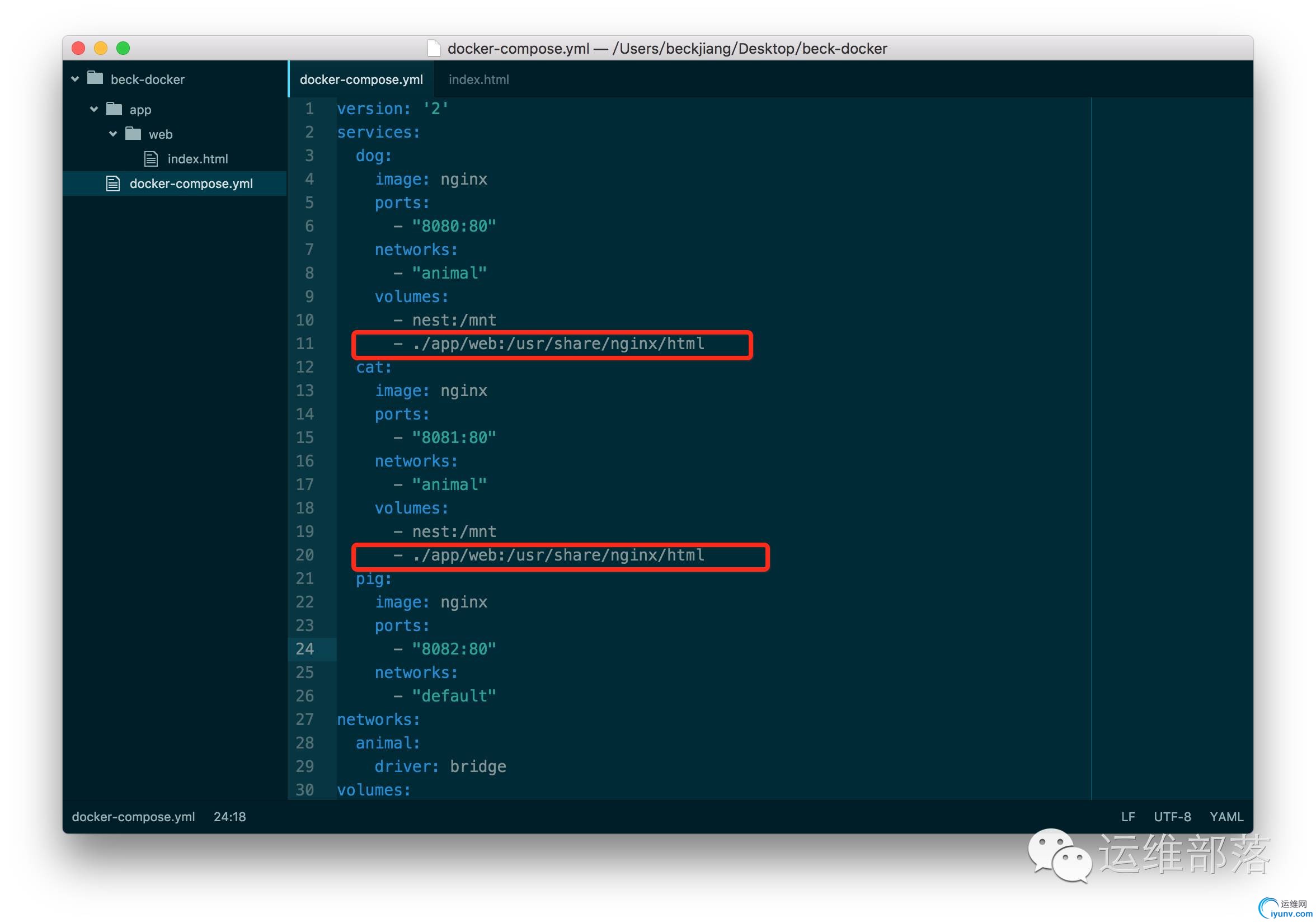Open index.html in the tree view

pyautogui.click(x=198, y=159)
